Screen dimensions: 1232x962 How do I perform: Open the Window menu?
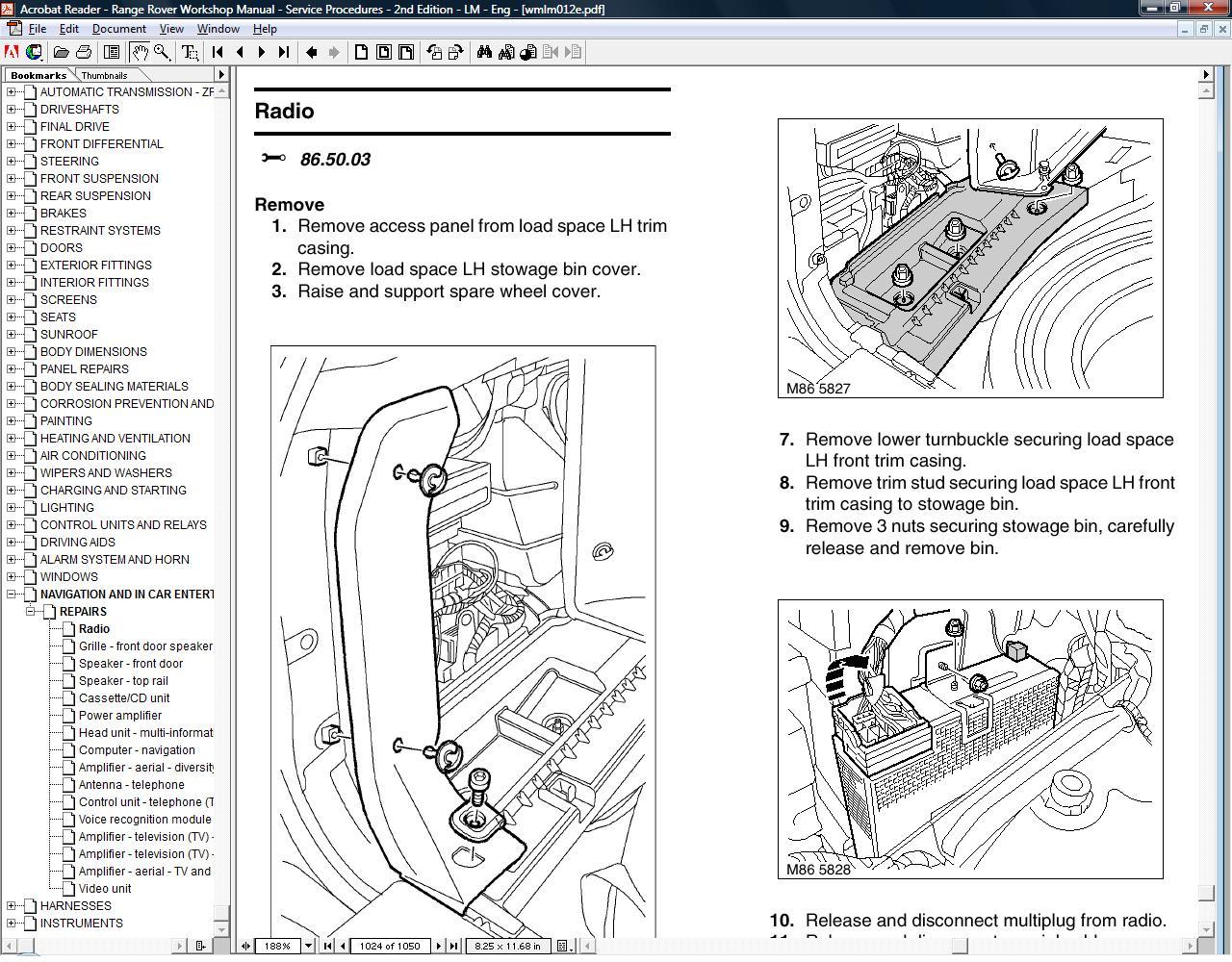[x=218, y=29]
